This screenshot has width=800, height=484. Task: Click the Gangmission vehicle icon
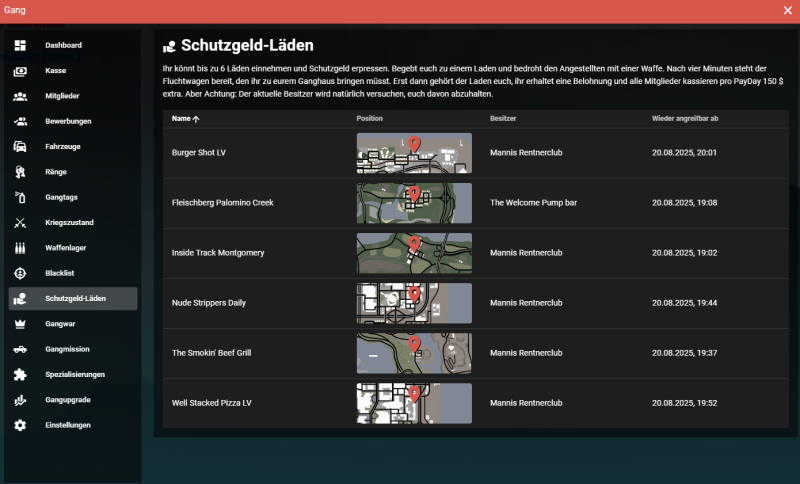[20, 349]
